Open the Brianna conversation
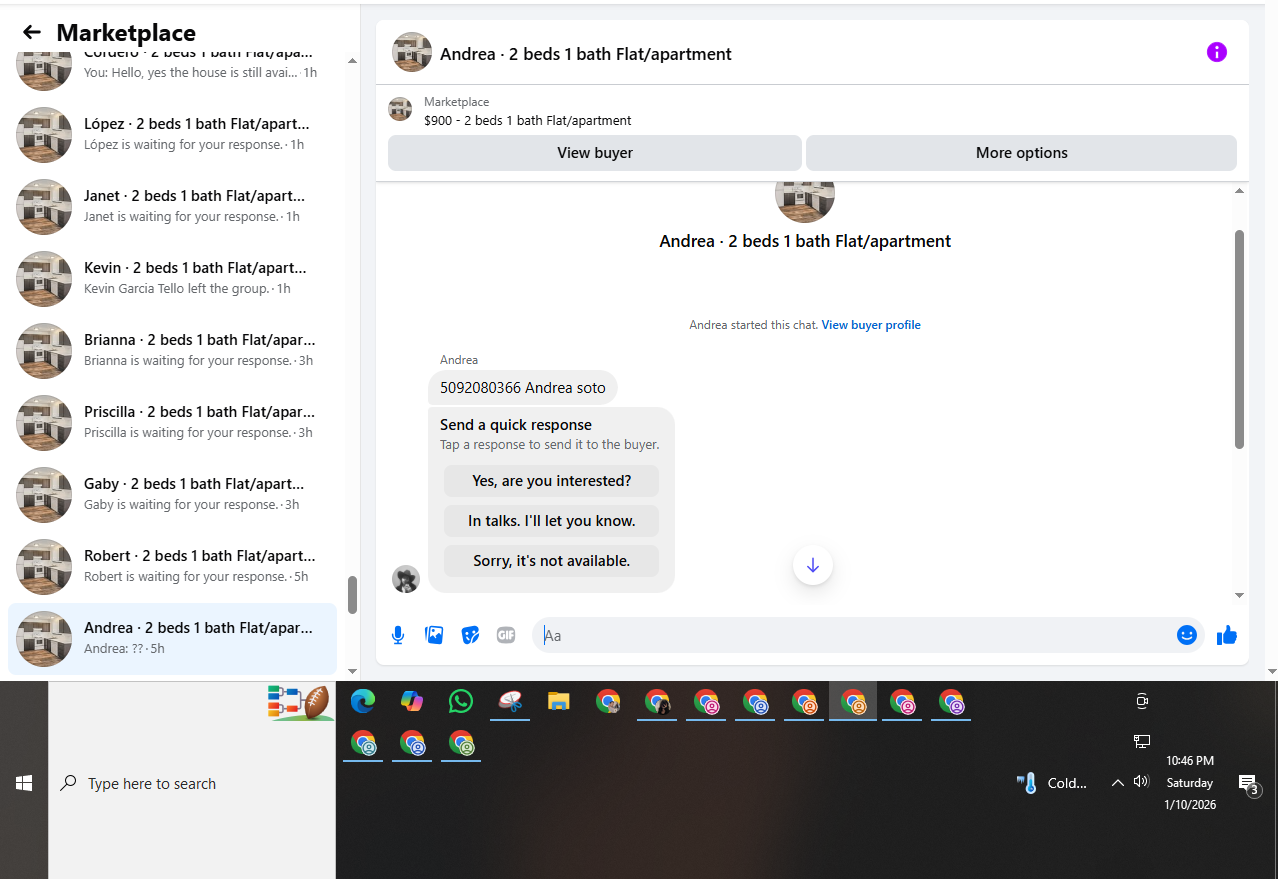The height and width of the screenshot is (879, 1278). pyautogui.click(x=172, y=350)
